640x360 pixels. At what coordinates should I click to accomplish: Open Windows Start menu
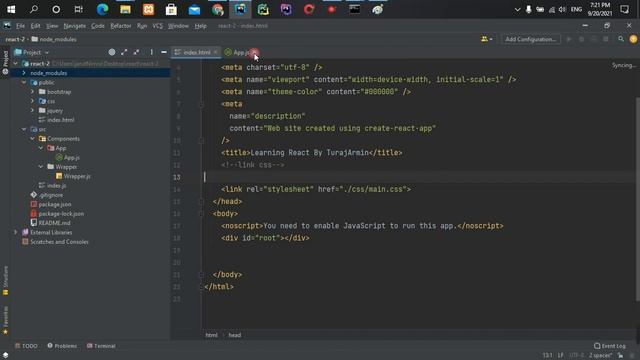point(11,9)
